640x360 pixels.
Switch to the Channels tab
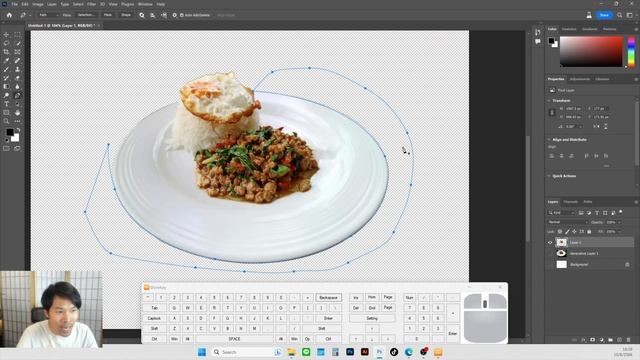coord(571,202)
